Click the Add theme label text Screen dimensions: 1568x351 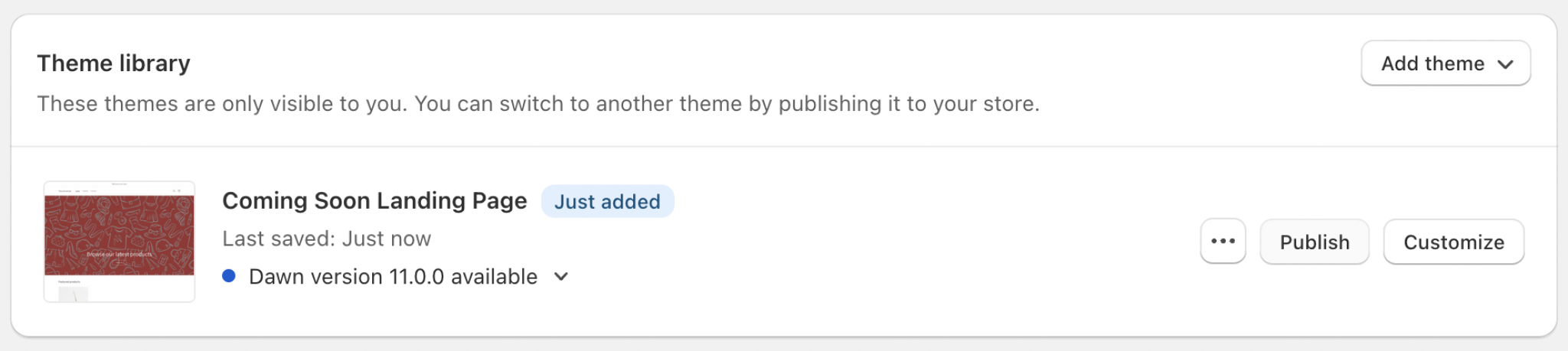[x=1432, y=63]
